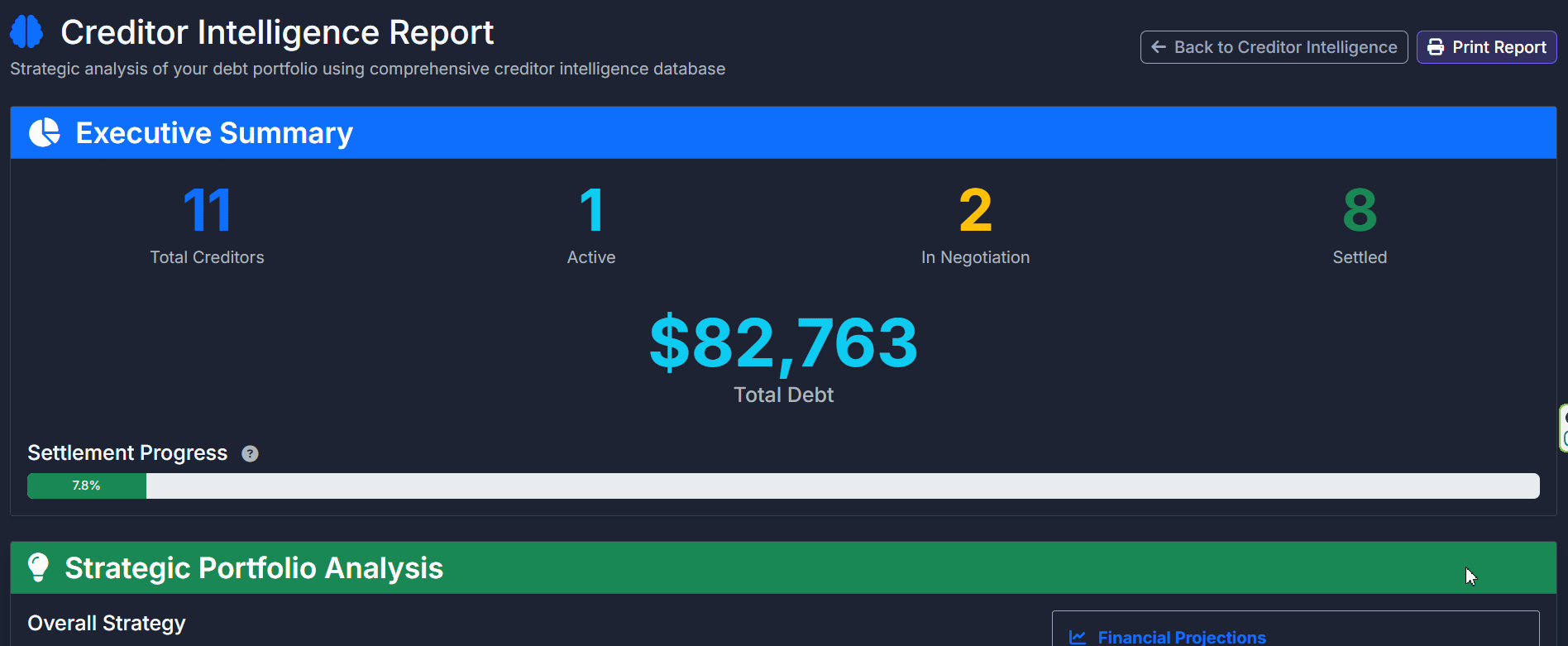Click the Print Report button
Screen dimensions: 1568x646
click(x=1486, y=47)
